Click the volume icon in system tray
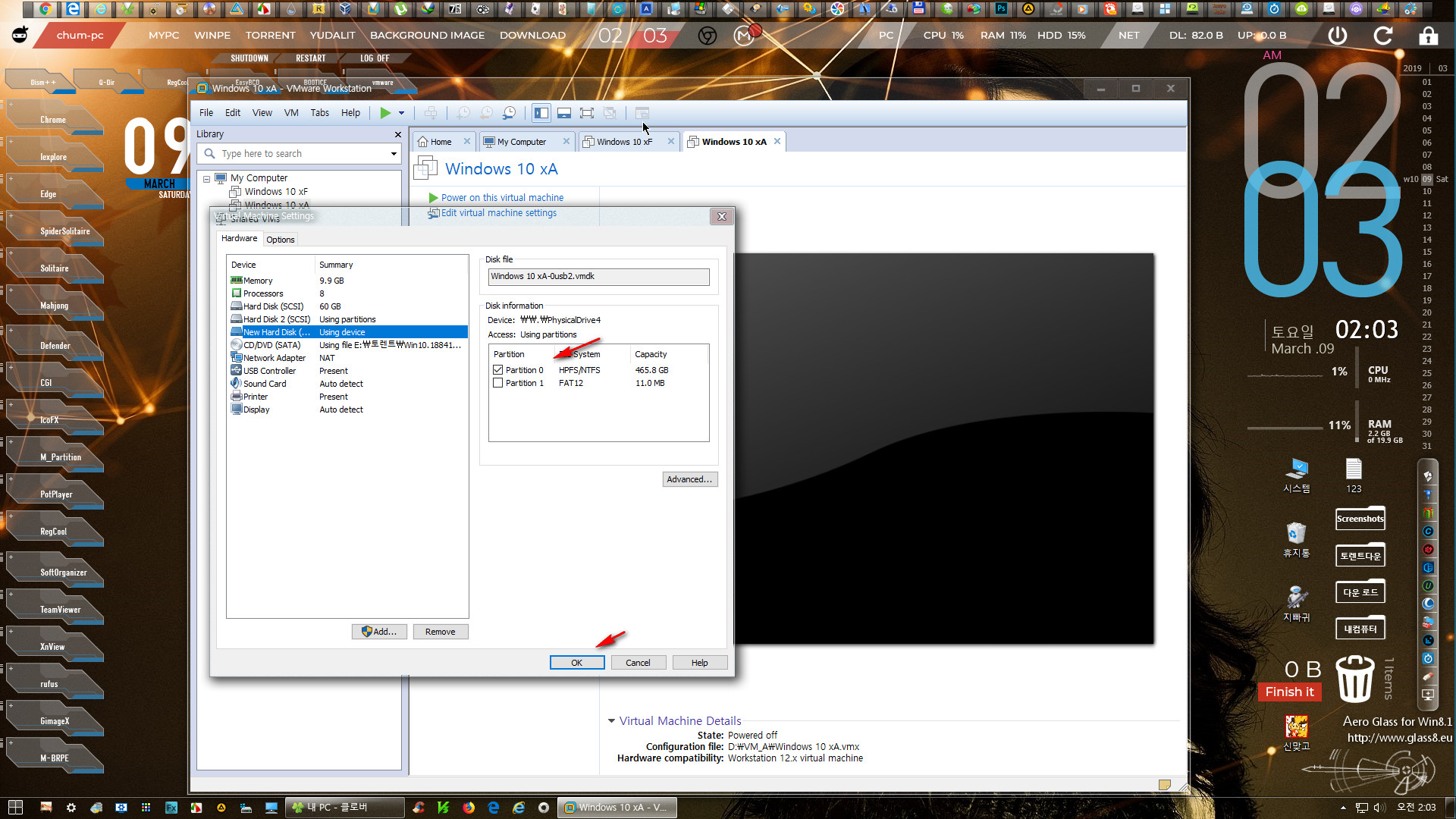The width and height of the screenshot is (1456, 819). click(x=1379, y=808)
